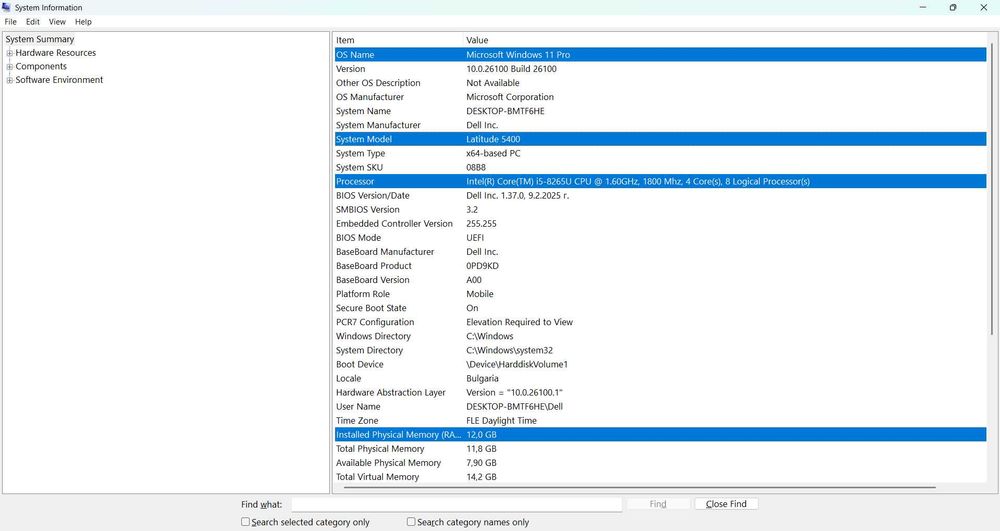
Task: Select the Embedded Controller Version row
Action: (x=661, y=224)
